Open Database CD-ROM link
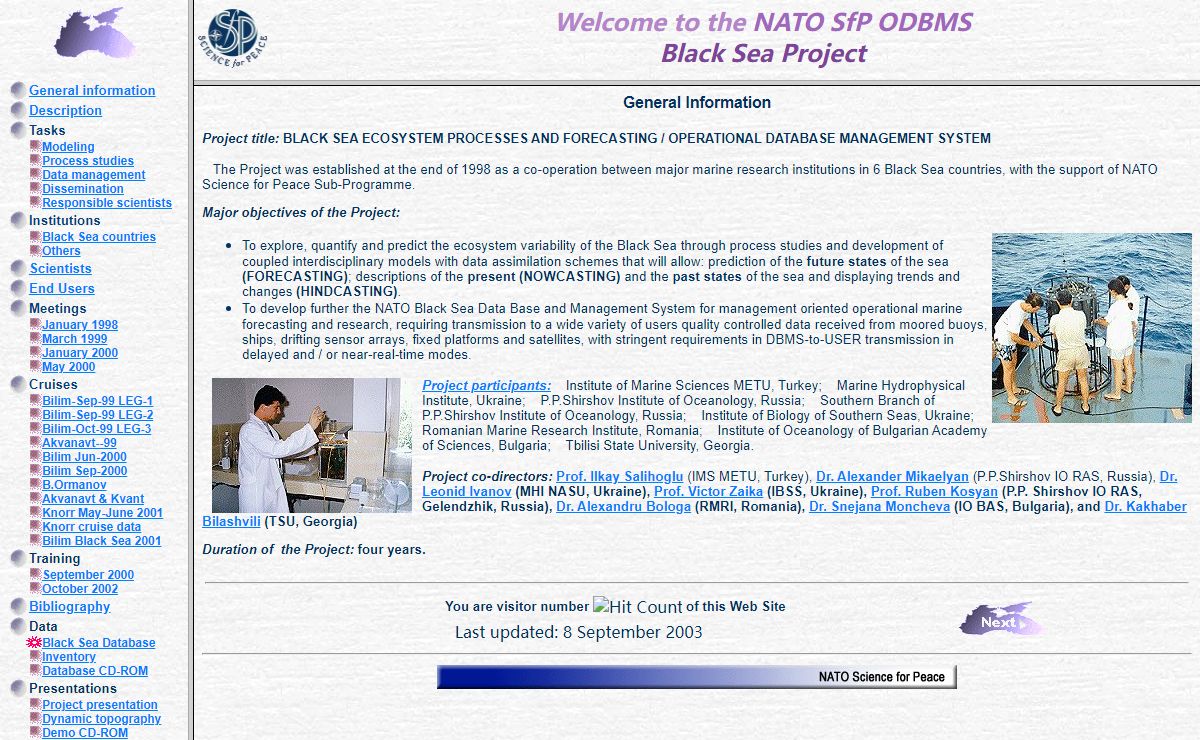 (95, 671)
